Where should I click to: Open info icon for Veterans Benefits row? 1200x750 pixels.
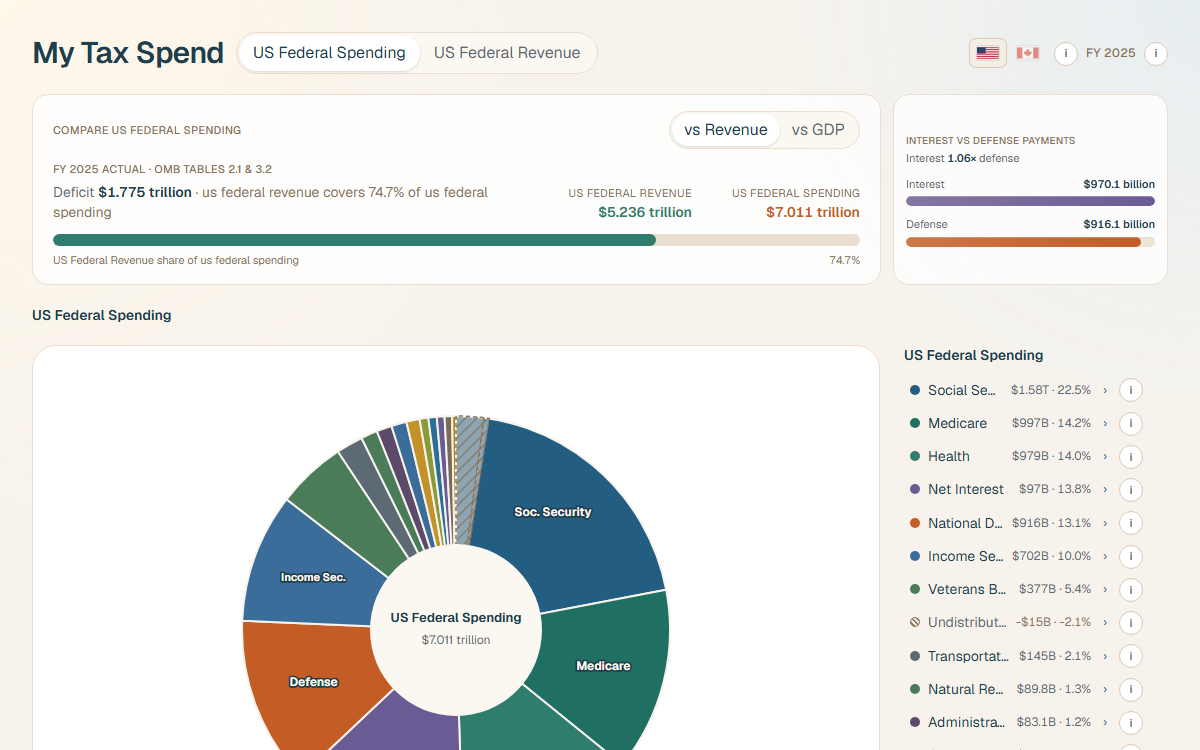pyautogui.click(x=1130, y=589)
